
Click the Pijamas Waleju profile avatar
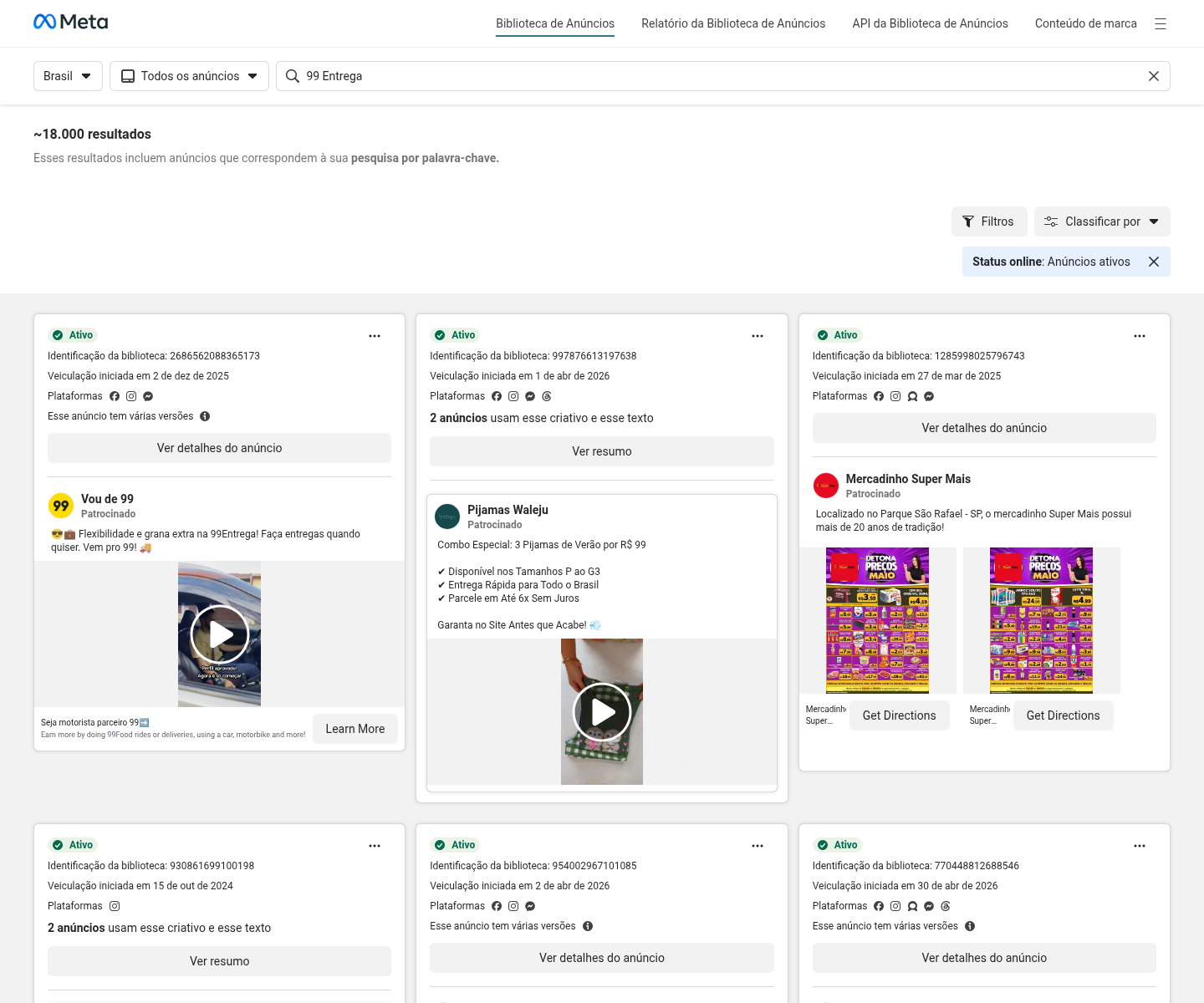click(447, 517)
